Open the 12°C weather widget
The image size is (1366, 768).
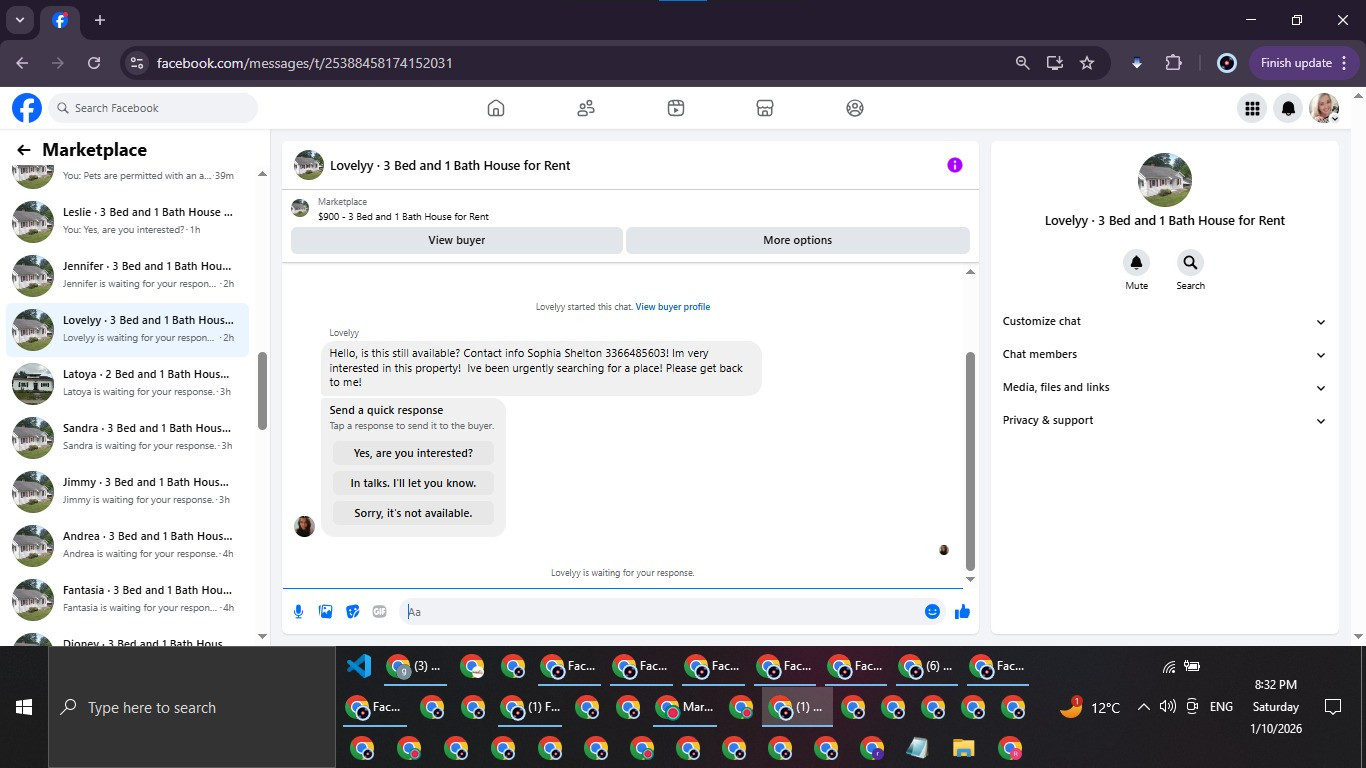[x=1090, y=707]
